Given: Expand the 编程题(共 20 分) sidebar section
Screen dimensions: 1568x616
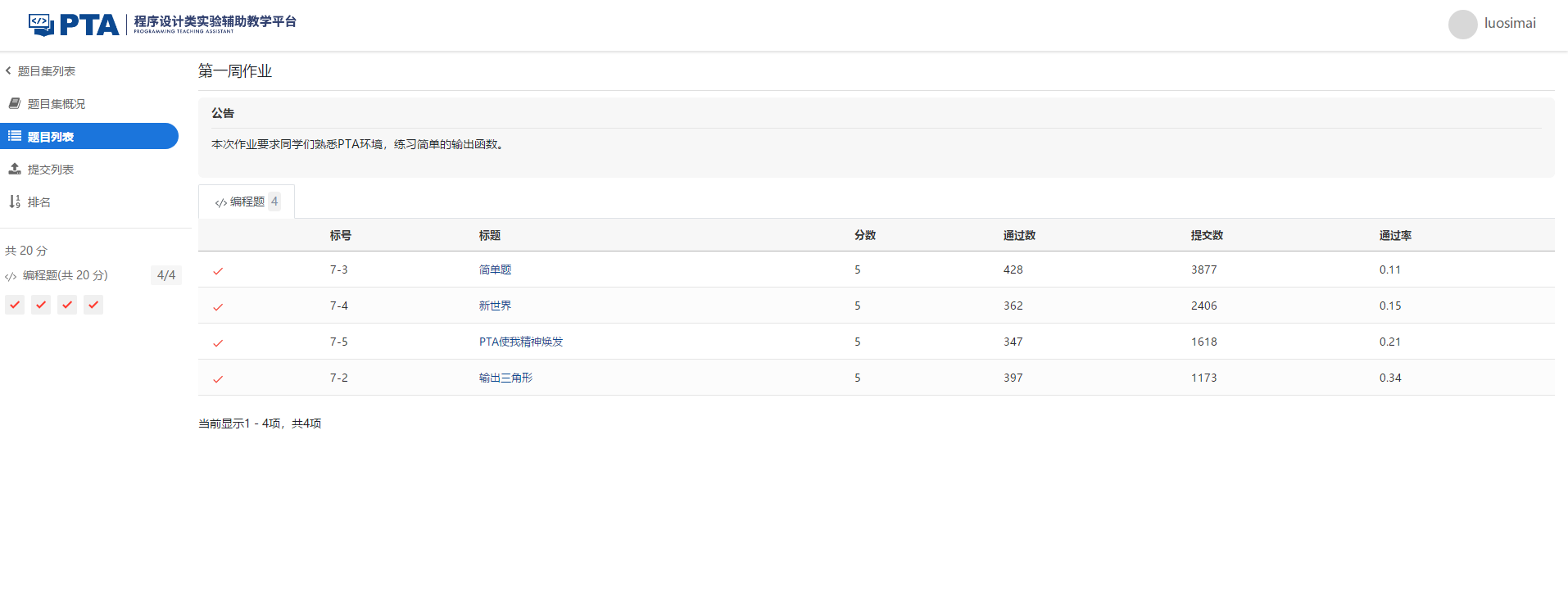Looking at the screenshot, I should (66, 275).
